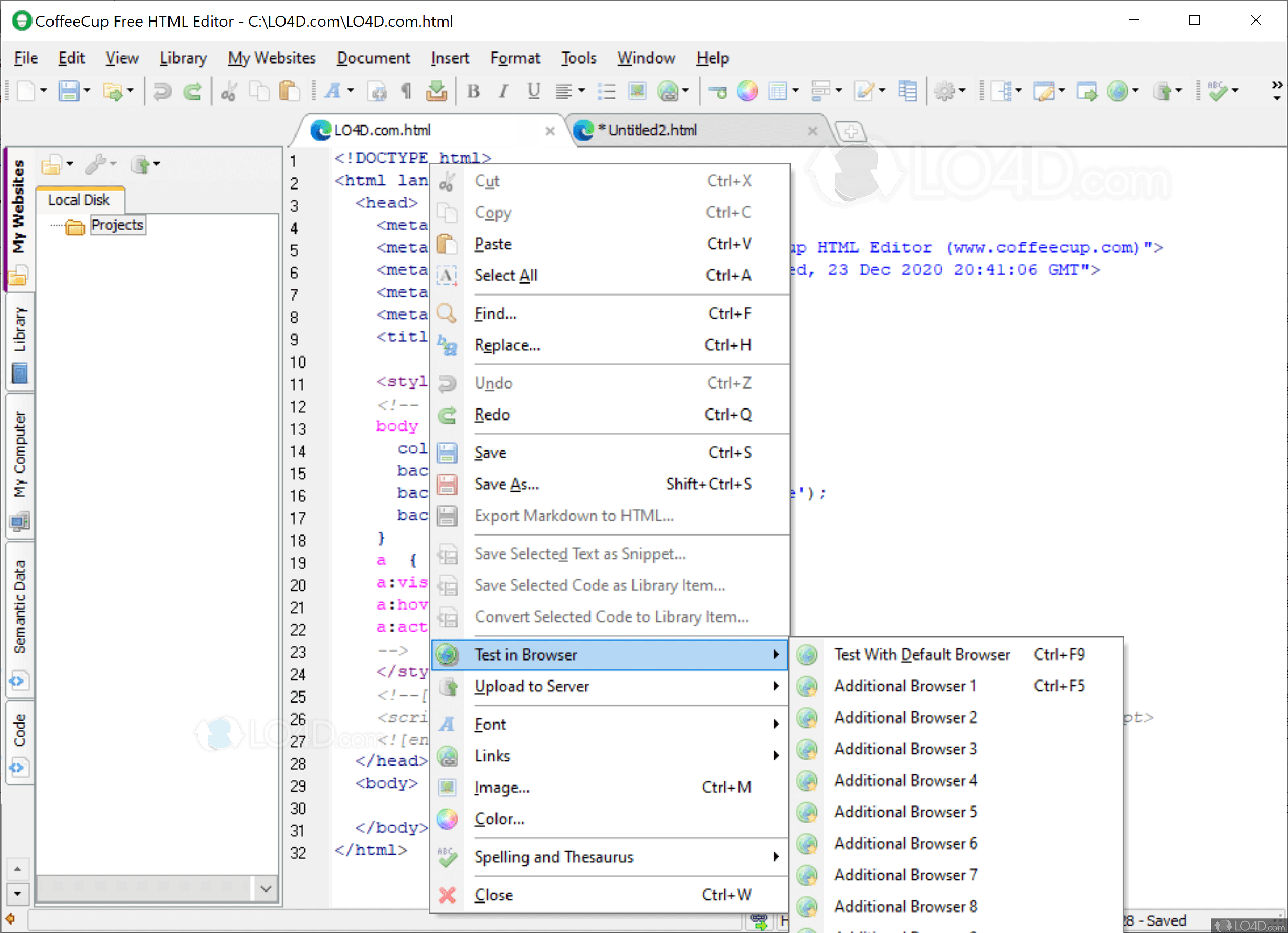This screenshot has width=1288, height=933.
Task: Open the sidebar folder icon dropdown arrow
Action: (x=70, y=164)
